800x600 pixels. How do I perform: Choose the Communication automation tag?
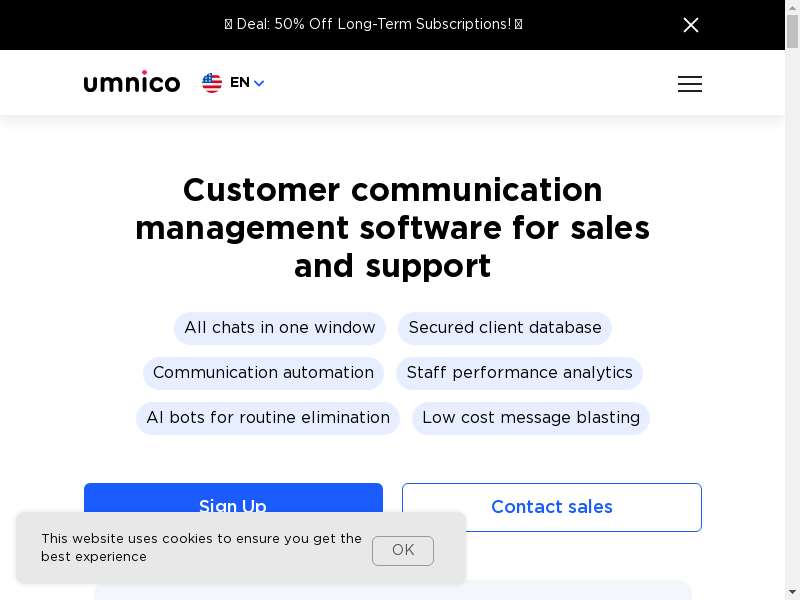(263, 373)
